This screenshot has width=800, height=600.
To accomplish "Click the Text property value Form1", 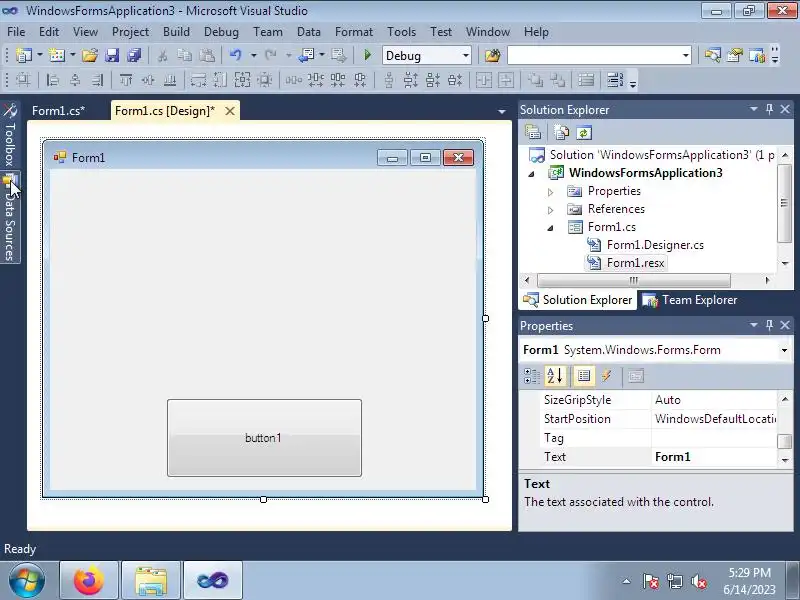I will click(714, 457).
